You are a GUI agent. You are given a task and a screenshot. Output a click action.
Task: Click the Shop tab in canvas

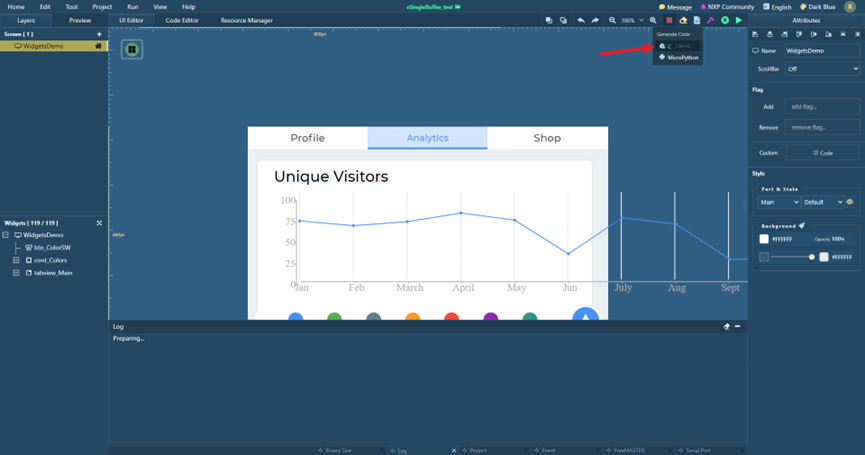(x=547, y=138)
